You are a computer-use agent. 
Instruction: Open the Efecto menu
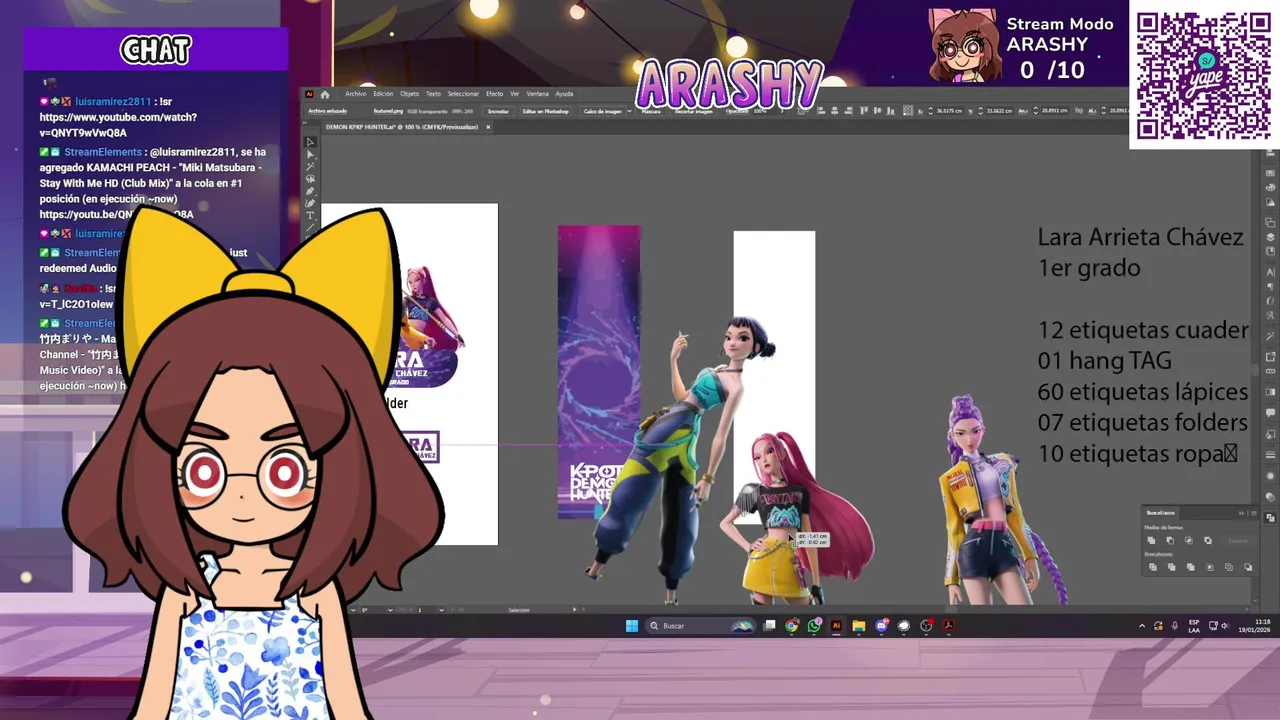tap(494, 94)
